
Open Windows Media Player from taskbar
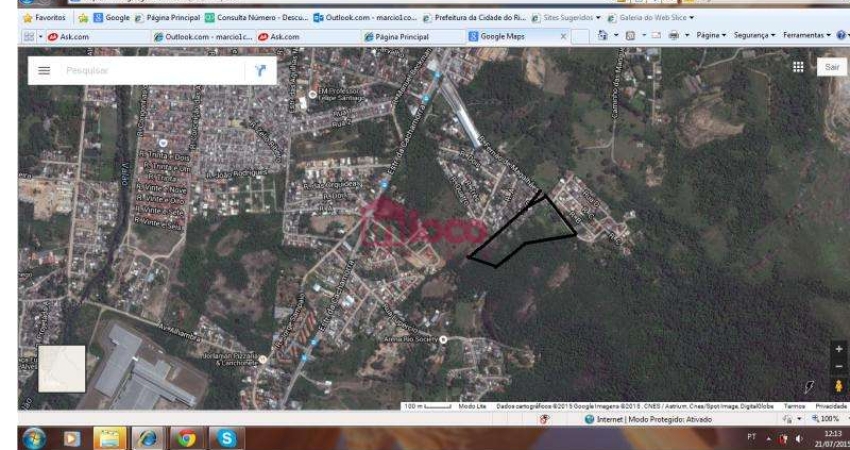[x=72, y=438]
